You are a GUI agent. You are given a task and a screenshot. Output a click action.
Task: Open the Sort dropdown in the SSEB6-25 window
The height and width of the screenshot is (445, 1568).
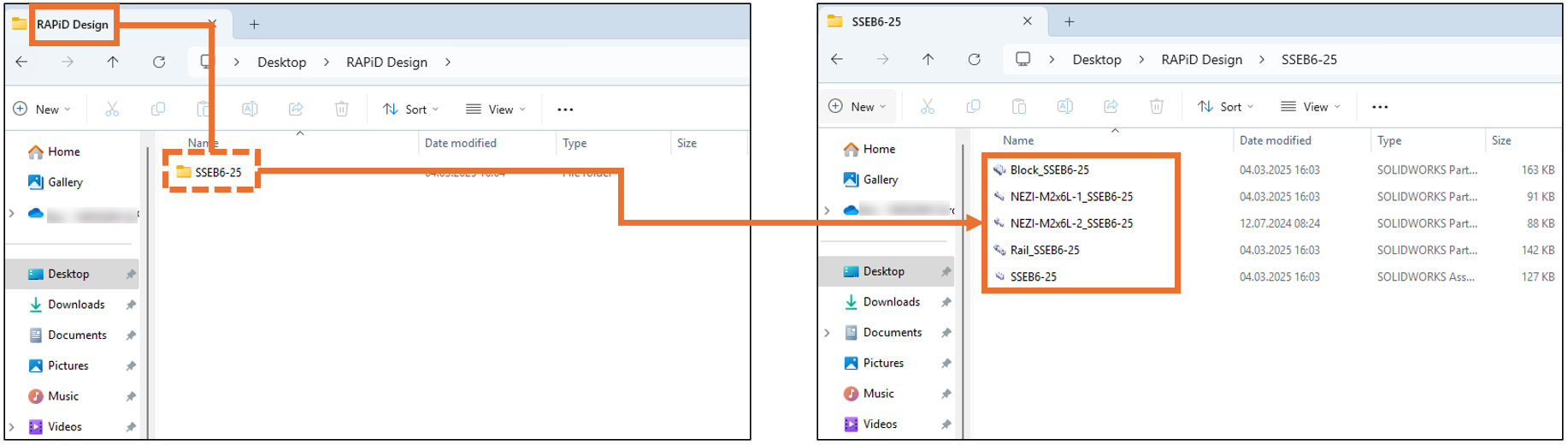click(x=1225, y=106)
